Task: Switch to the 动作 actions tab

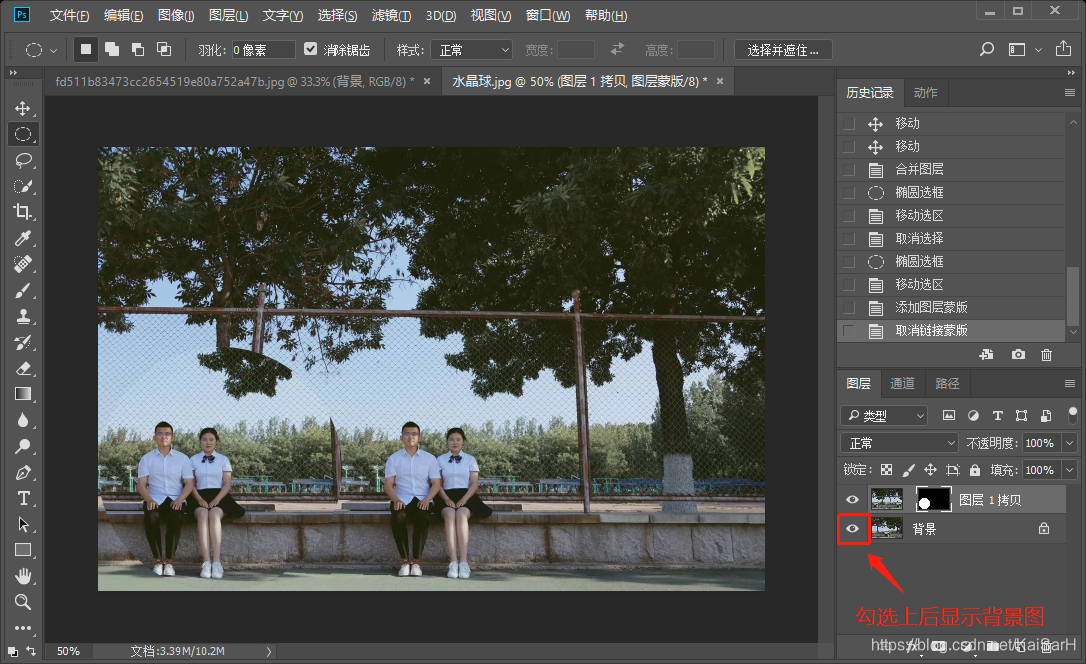Action: [925, 93]
